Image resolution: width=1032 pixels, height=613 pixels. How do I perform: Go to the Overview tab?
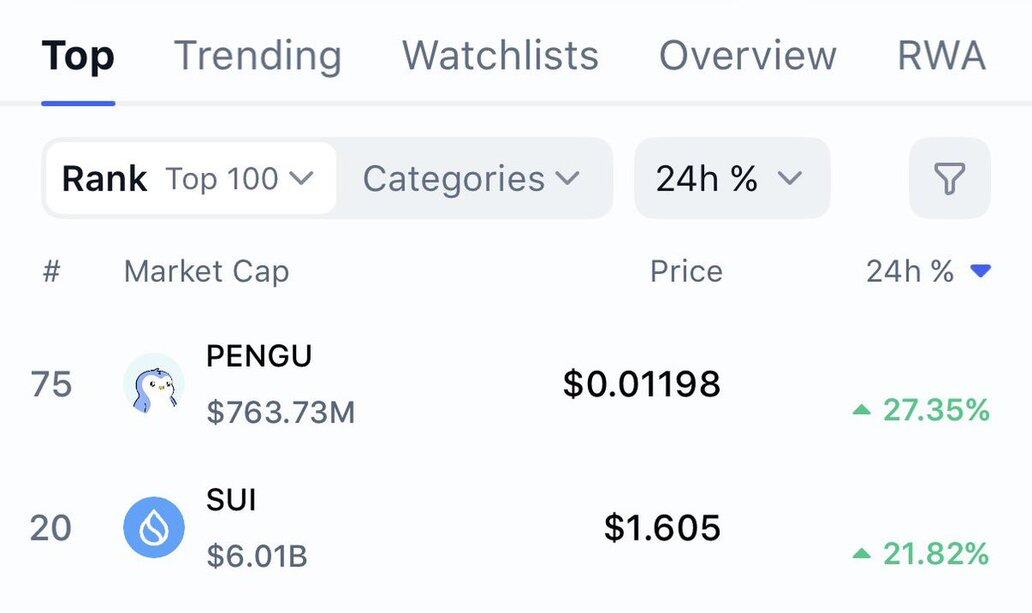pos(747,56)
